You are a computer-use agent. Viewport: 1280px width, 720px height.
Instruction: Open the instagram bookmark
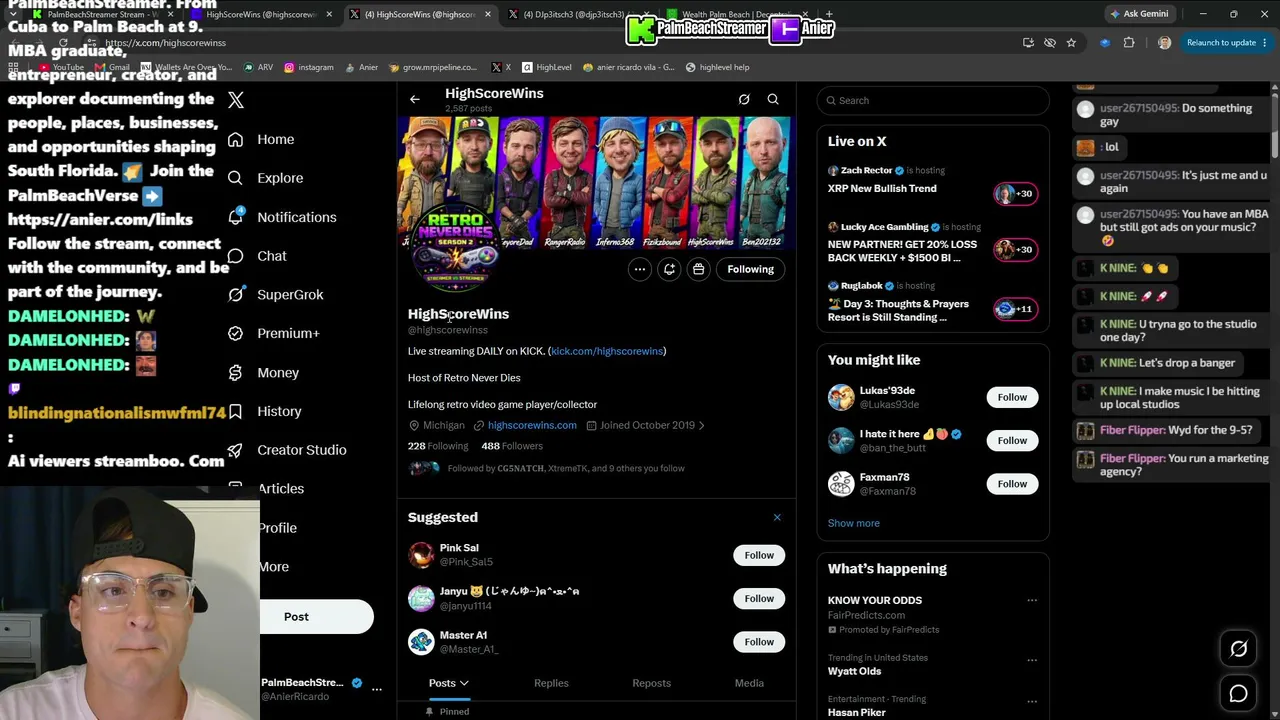(x=309, y=67)
